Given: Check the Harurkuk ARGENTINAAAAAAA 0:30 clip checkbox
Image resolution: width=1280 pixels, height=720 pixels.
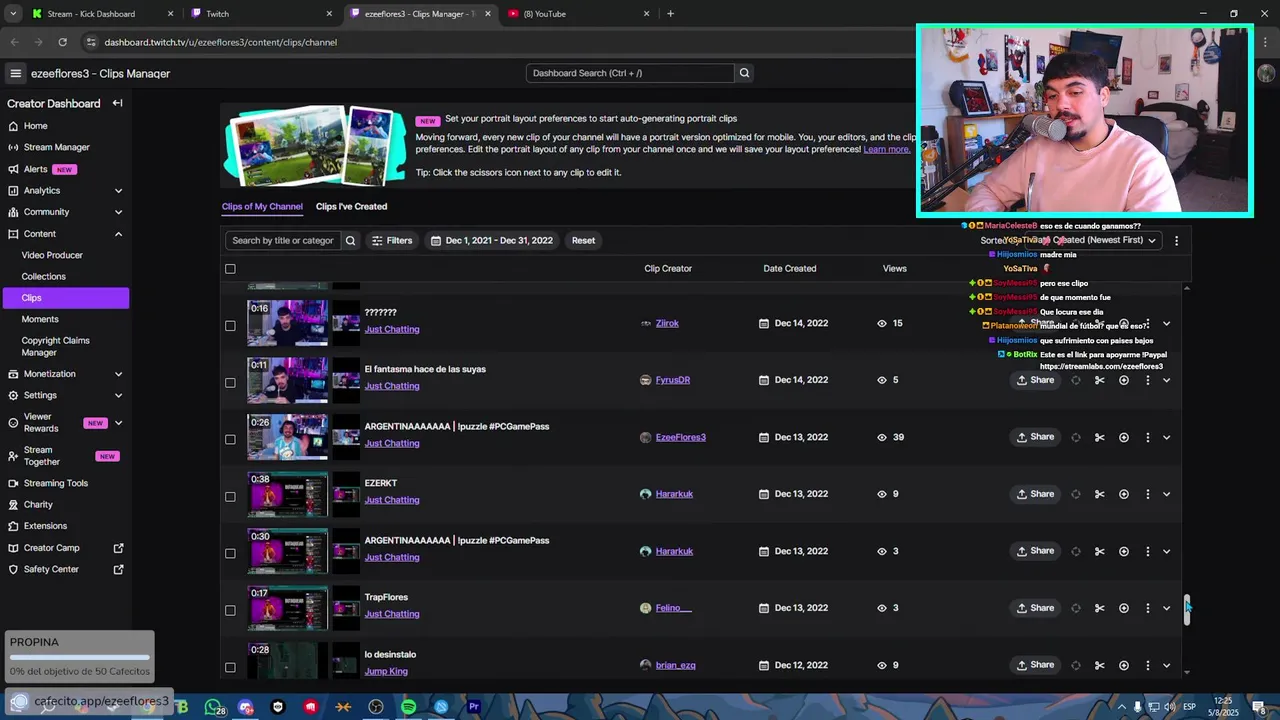Looking at the screenshot, I should [230, 553].
